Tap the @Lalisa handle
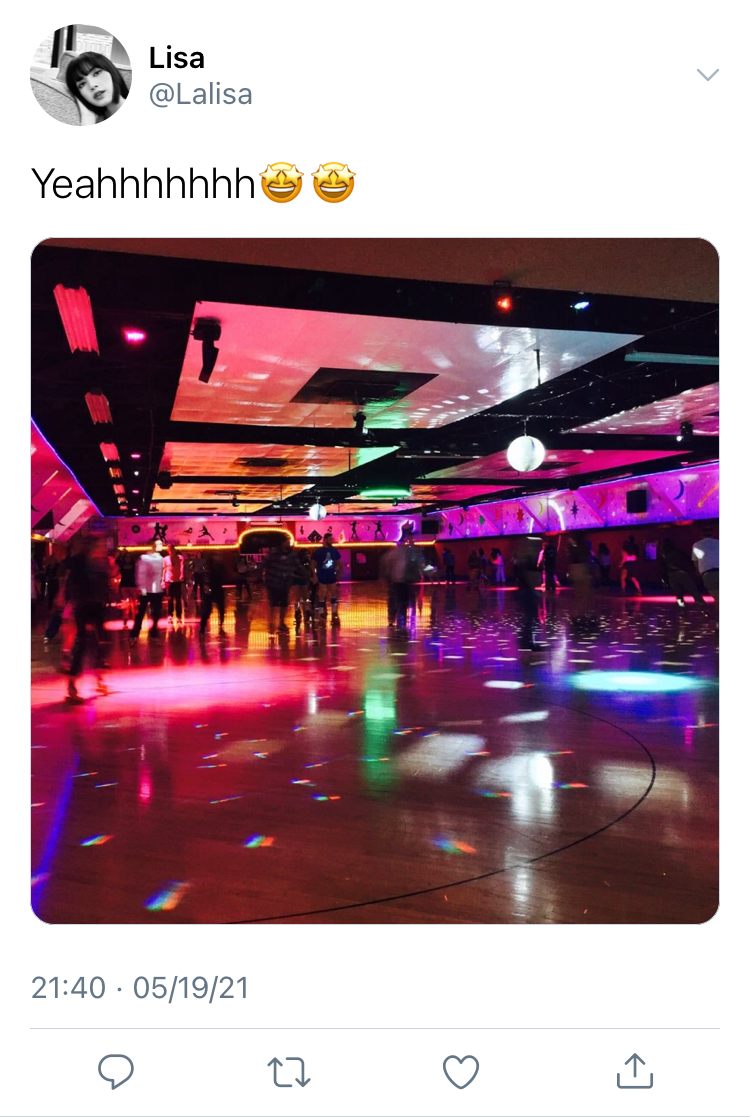This screenshot has height=1117, width=750. click(x=200, y=94)
